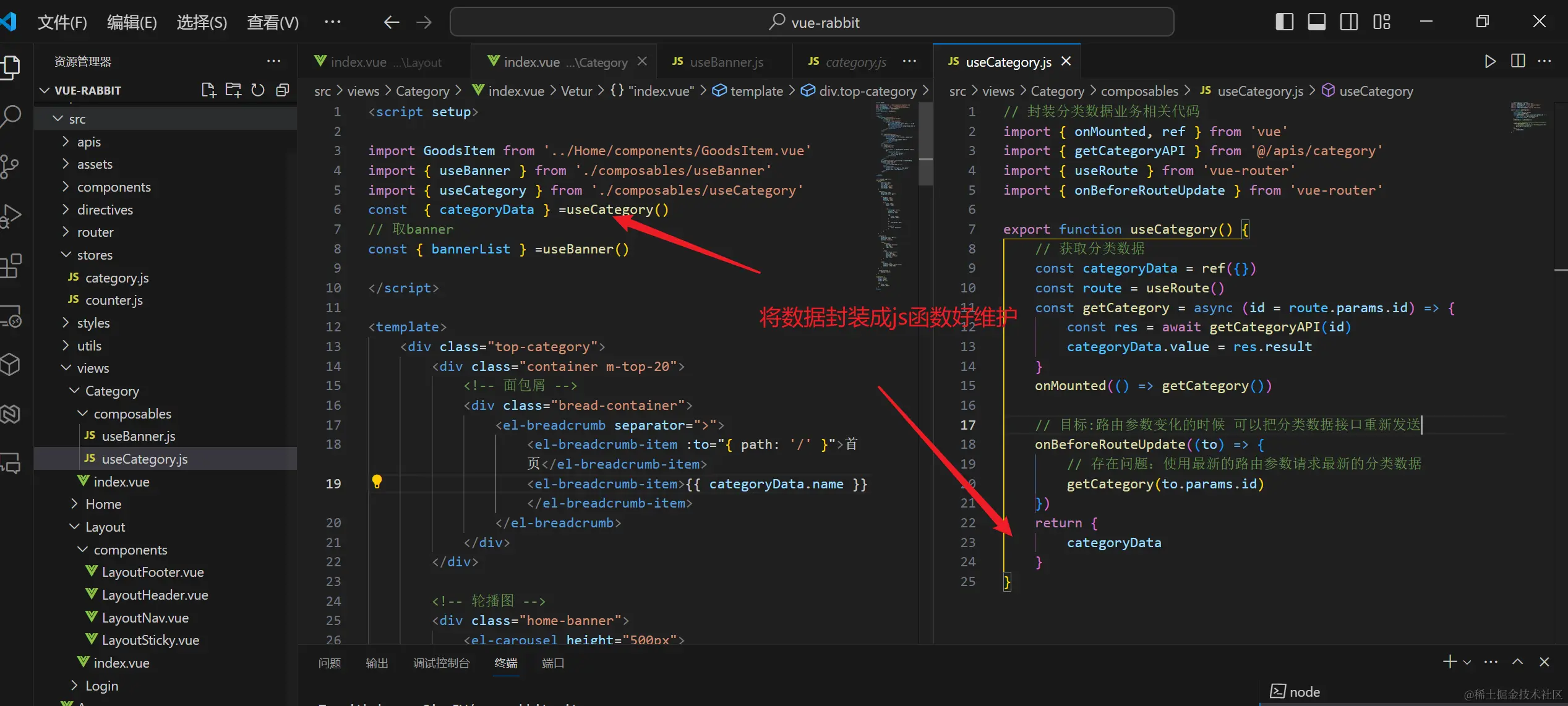
Task: Expand the Home folder in views
Action: click(103, 504)
